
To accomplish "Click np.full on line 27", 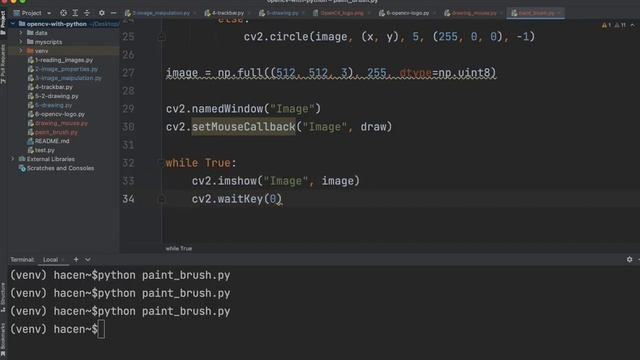I will click(240, 73).
